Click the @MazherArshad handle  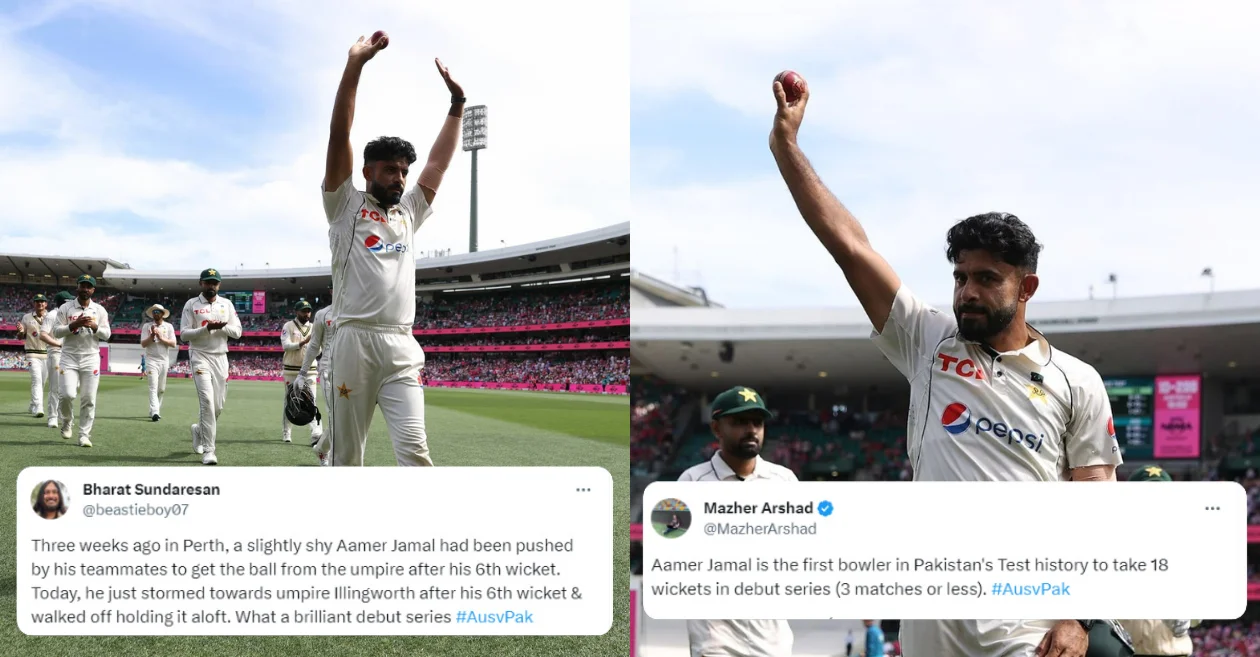click(x=760, y=529)
